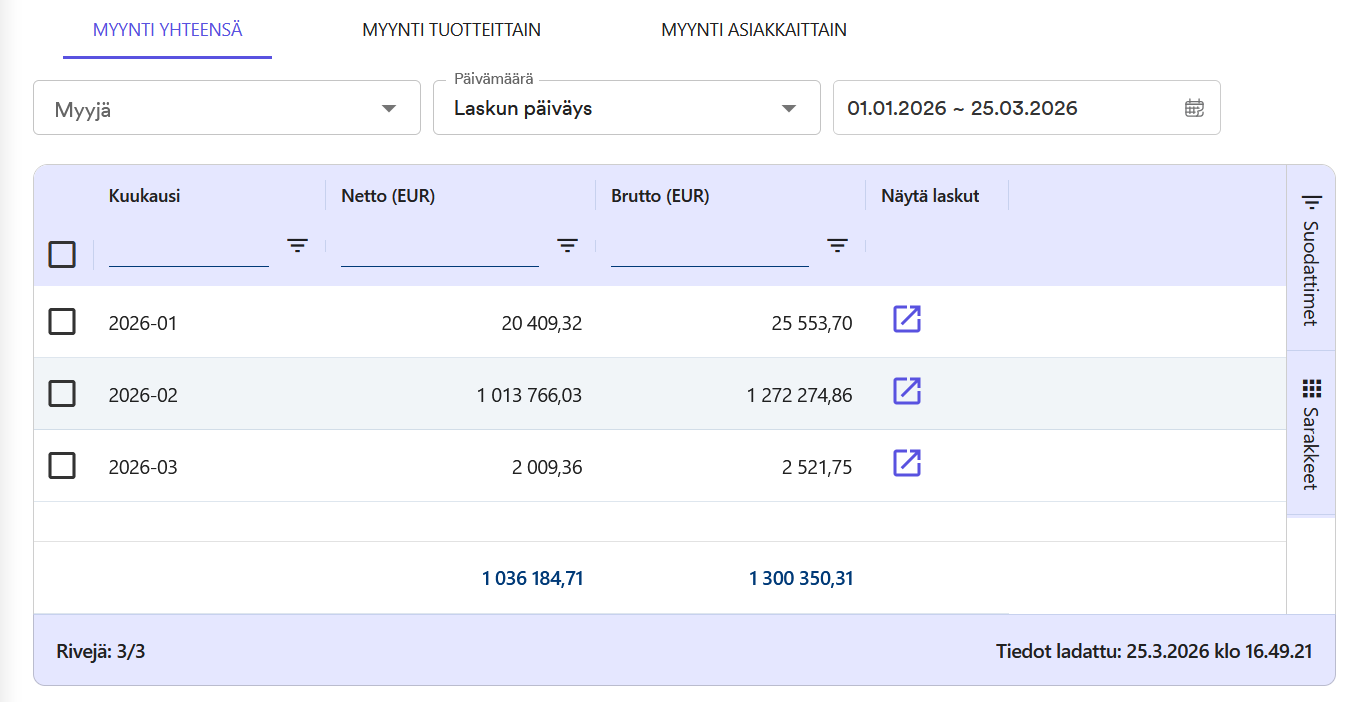
Task: Select the 2026-02 row checkbox
Action: [x=62, y=394]
